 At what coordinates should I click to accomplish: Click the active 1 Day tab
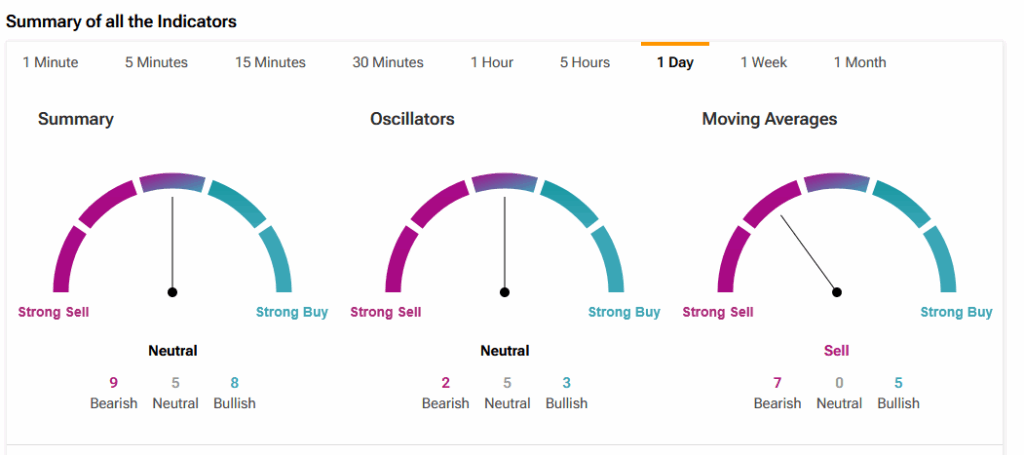[675, 62]
